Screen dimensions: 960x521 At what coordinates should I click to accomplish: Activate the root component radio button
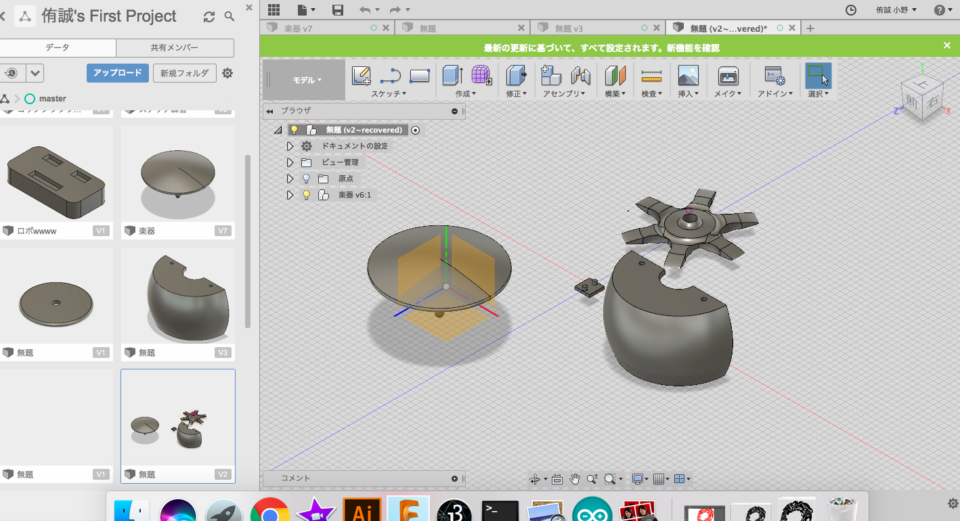(x=415, y=130)
